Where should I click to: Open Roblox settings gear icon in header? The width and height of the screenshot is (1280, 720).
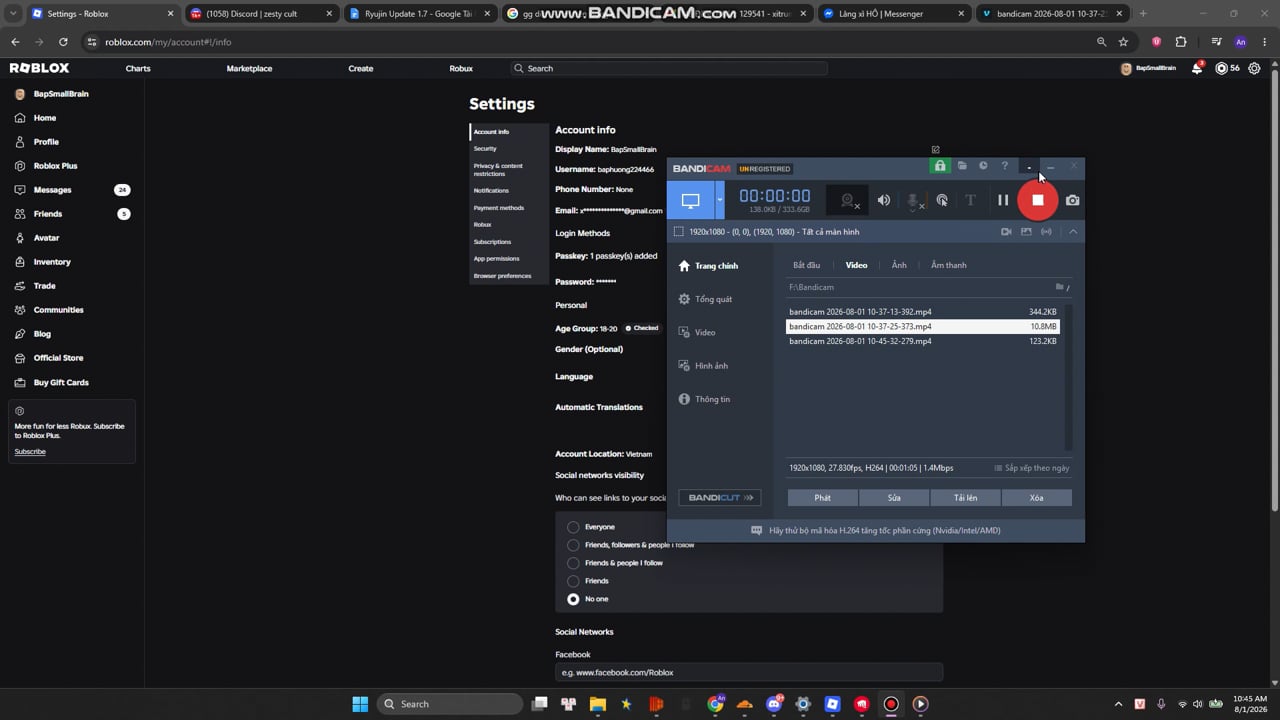click(x=1254, y=68)
